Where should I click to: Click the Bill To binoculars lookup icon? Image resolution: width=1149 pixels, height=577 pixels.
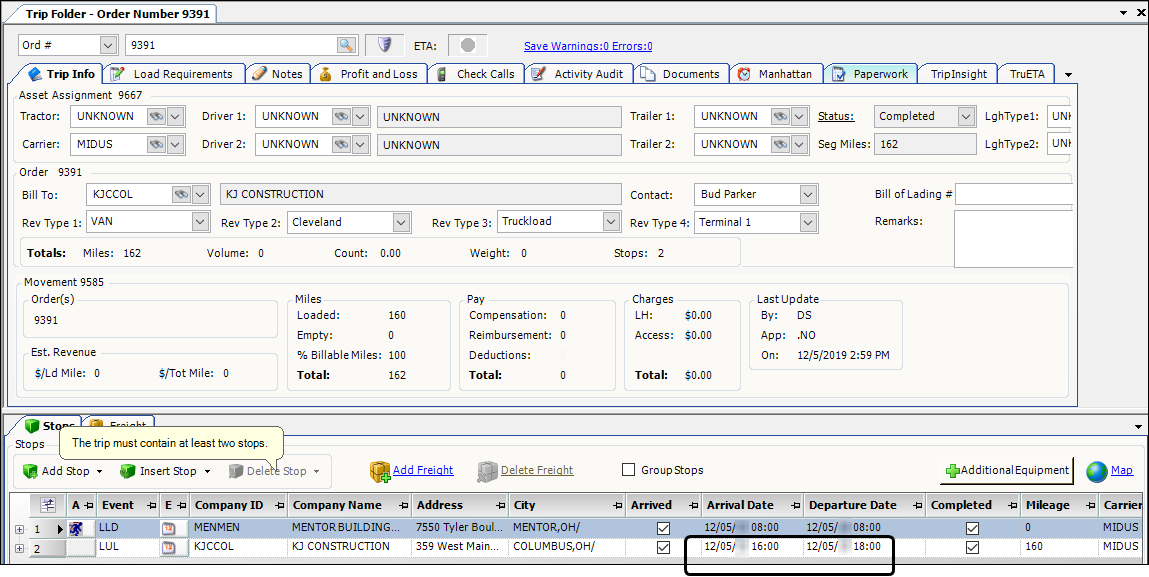tap(181, 194)
